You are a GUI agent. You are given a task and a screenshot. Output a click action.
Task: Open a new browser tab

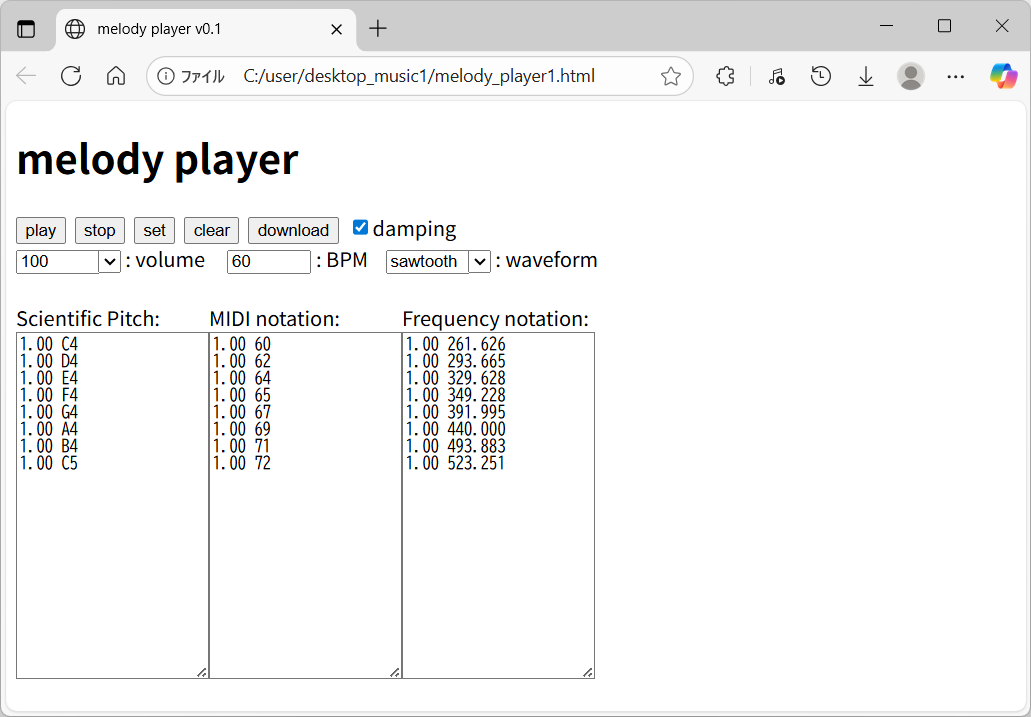377,29
